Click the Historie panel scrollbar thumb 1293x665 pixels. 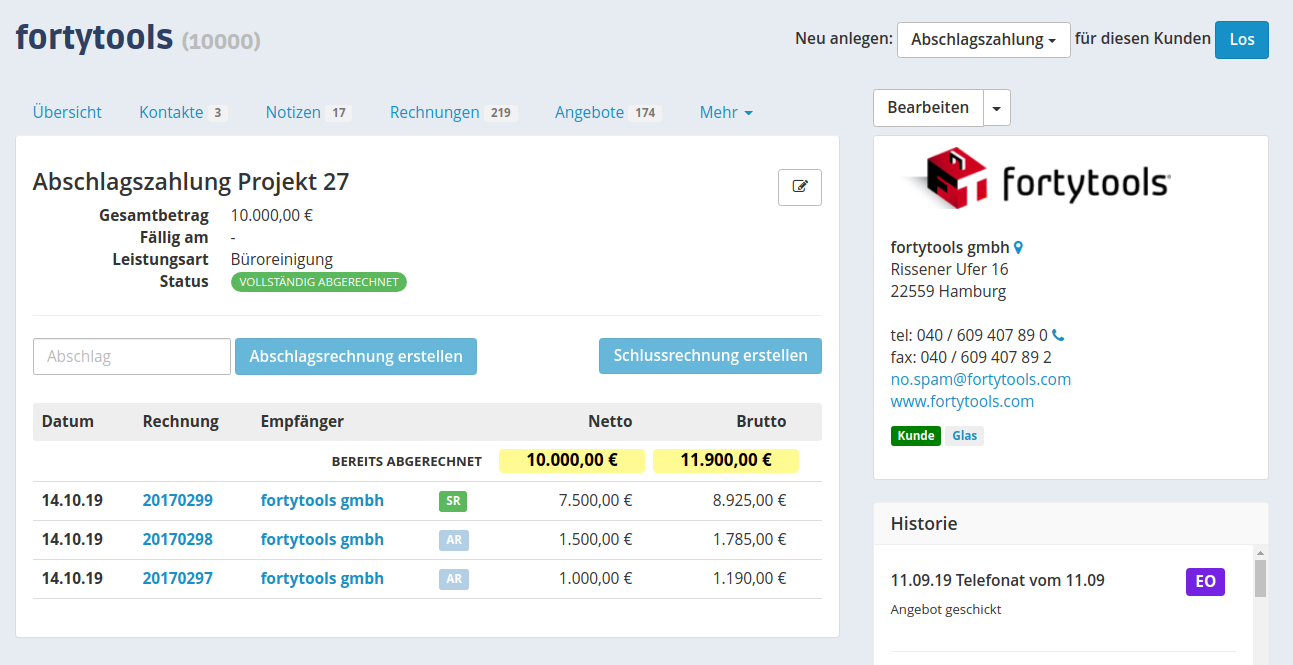(1261, 579)
